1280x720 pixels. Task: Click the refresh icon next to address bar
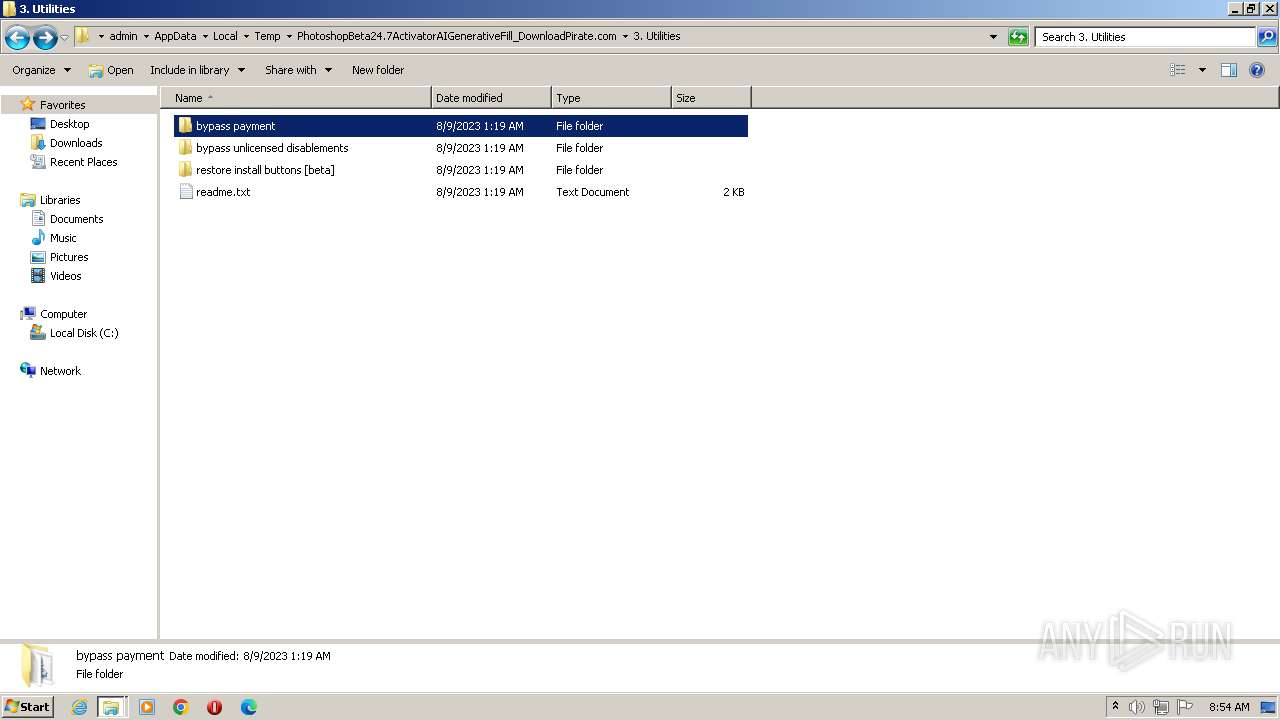point(1018,37)
